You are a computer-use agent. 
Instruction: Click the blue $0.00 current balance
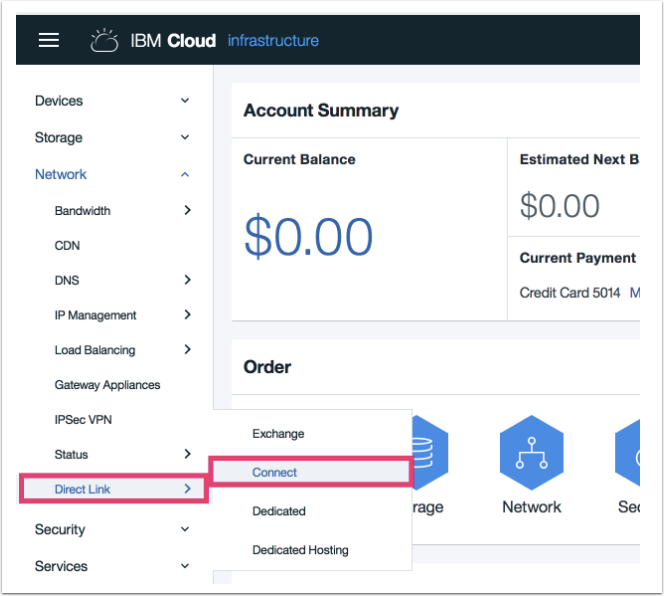(x=308, y=236)
